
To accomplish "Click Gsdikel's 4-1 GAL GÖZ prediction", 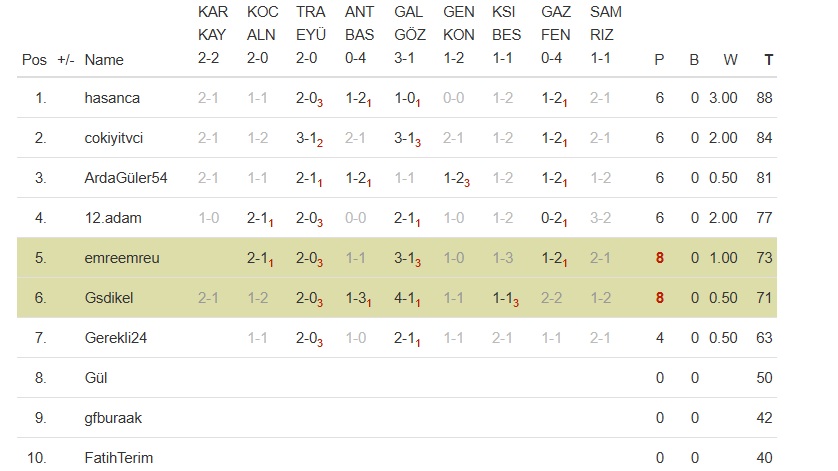I will tap(406, 298).
